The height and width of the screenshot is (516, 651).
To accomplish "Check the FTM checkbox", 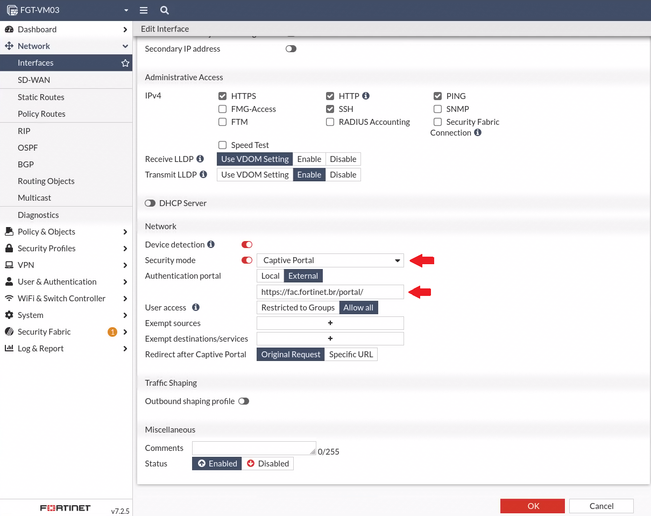I will coord(223,122).
